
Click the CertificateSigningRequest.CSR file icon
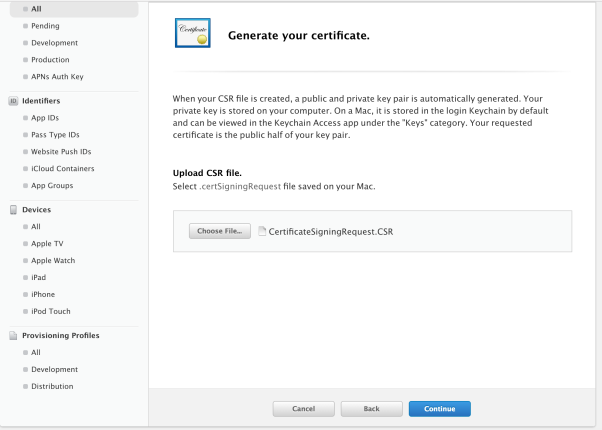tap(262, 231)
